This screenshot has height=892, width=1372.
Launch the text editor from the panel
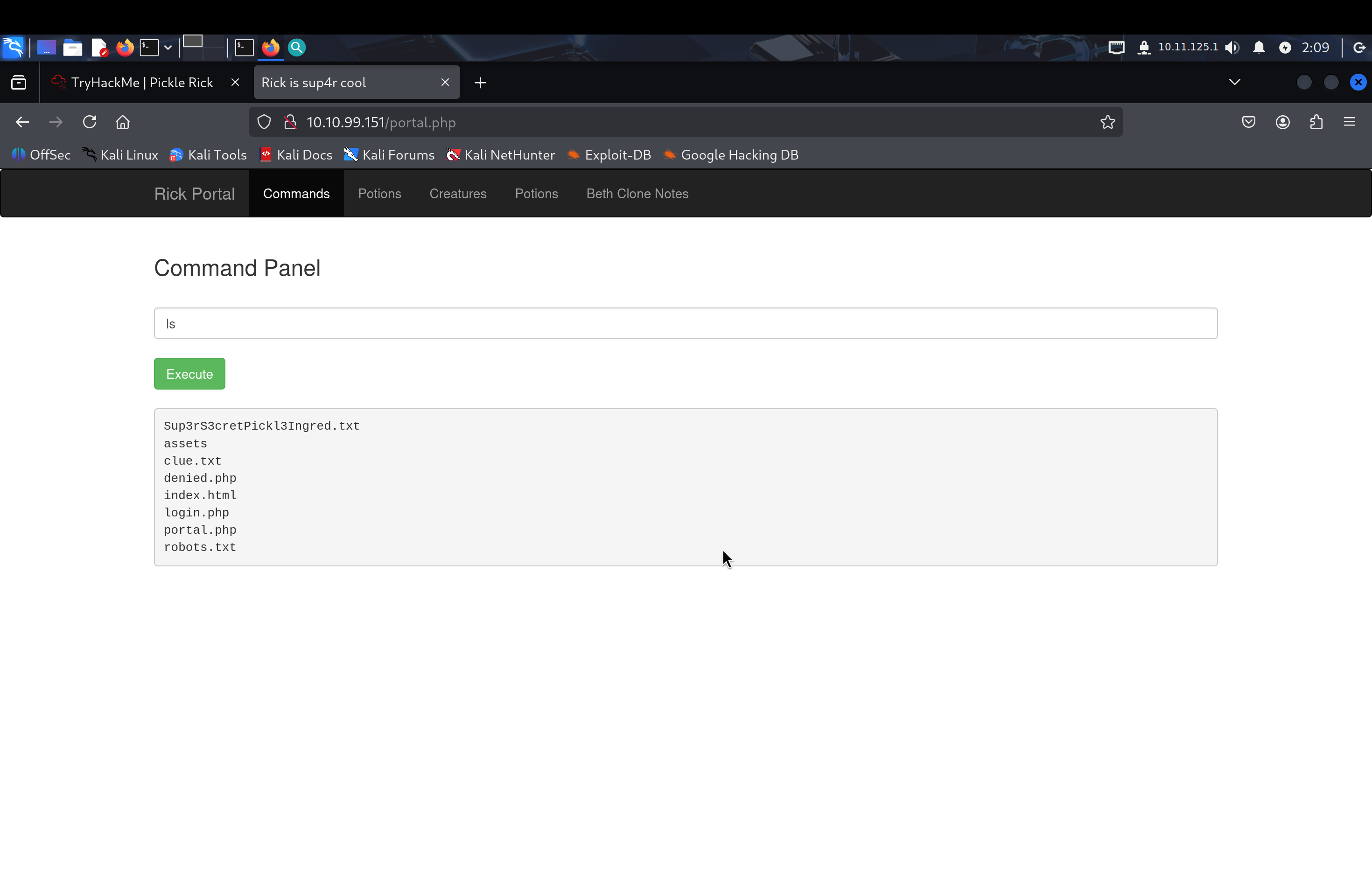(99, 47)
